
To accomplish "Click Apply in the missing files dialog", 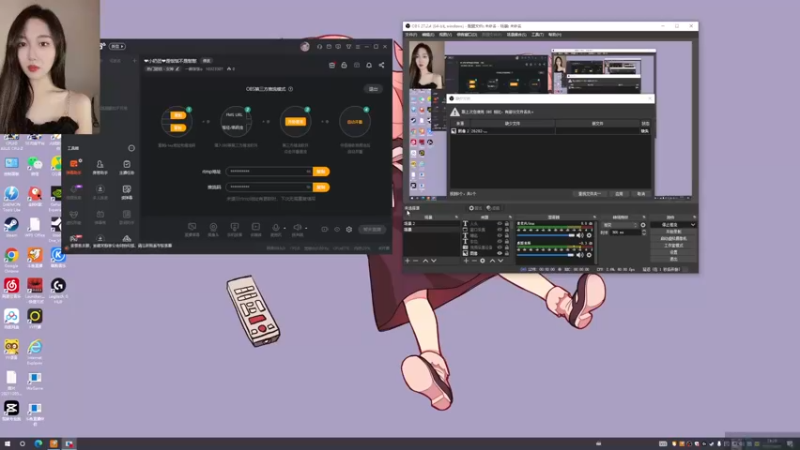I will click(619, 194).
